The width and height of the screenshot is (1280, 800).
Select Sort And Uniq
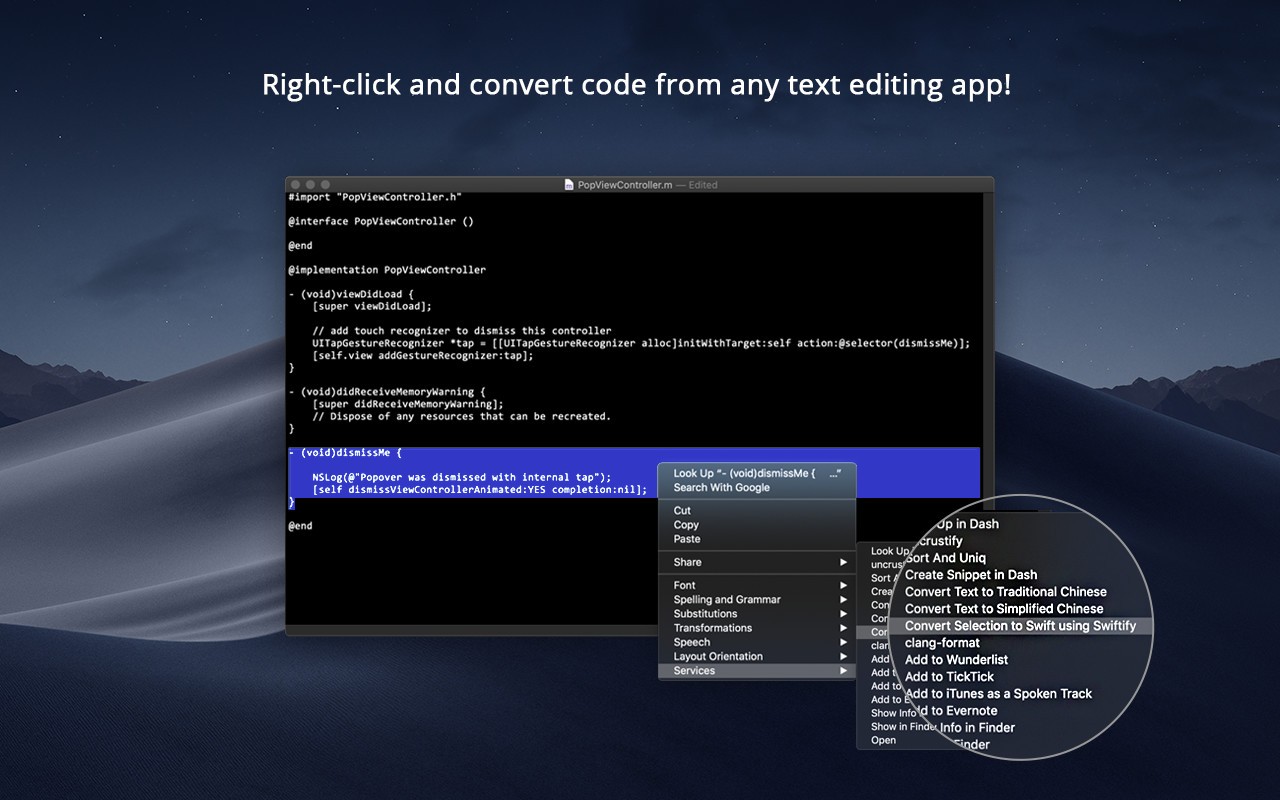click(x=946, y=557)
